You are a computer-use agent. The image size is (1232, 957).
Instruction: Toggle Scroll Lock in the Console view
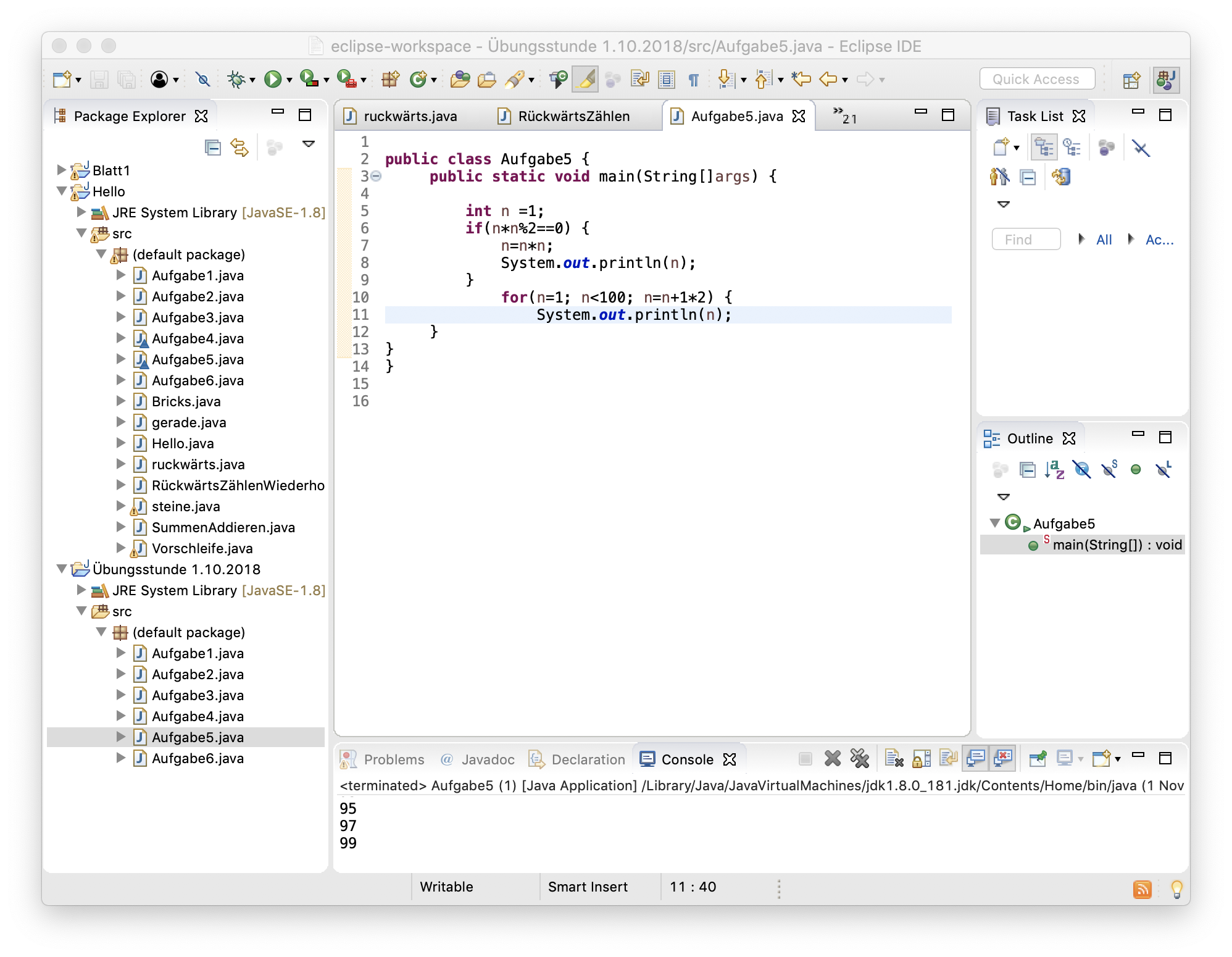pyautogui.click(x=922, y=759)
